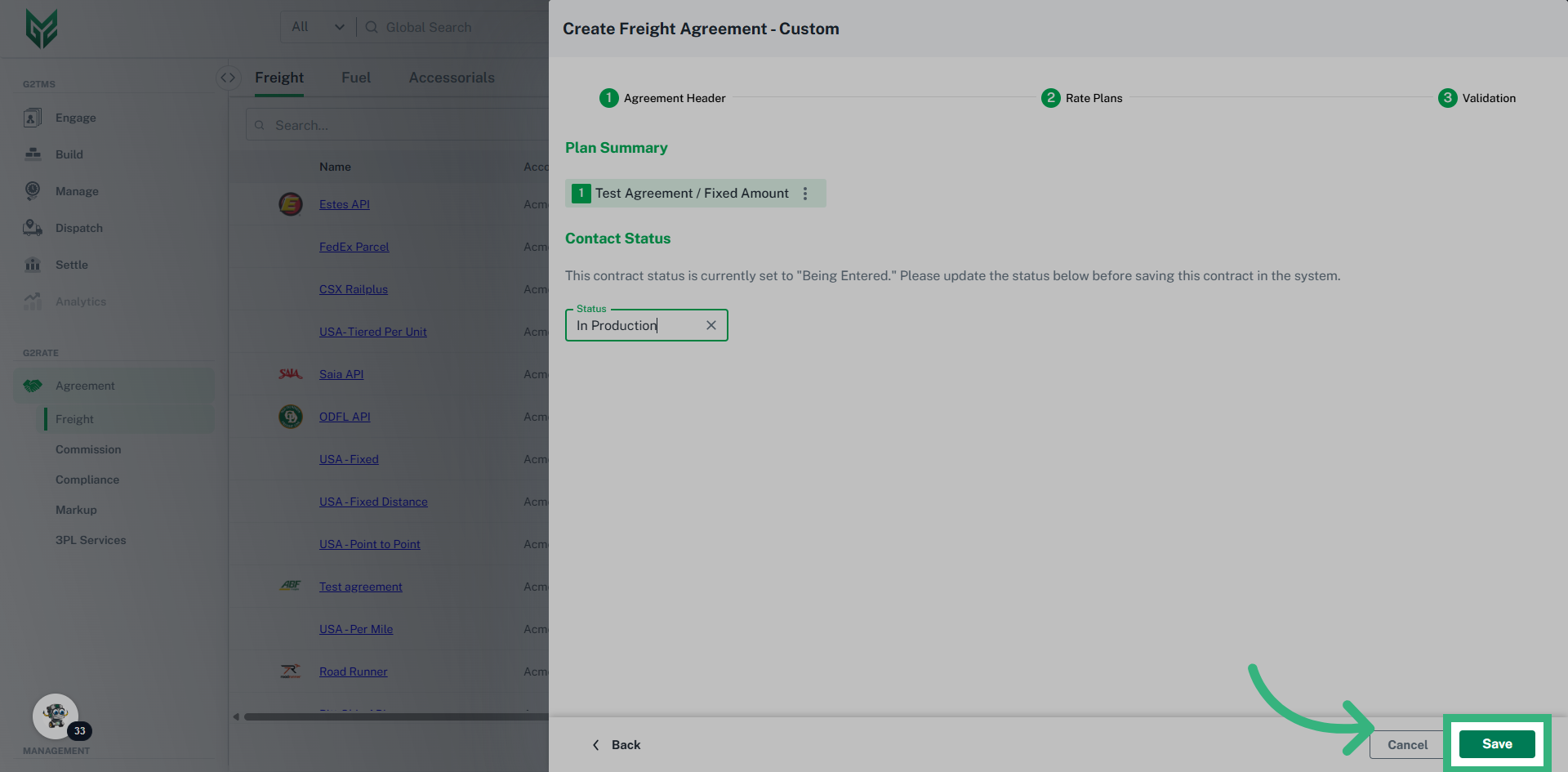This screenshot has width=1568, height=772.
Task: Switch to the Fuel tab
Action: 356,78
